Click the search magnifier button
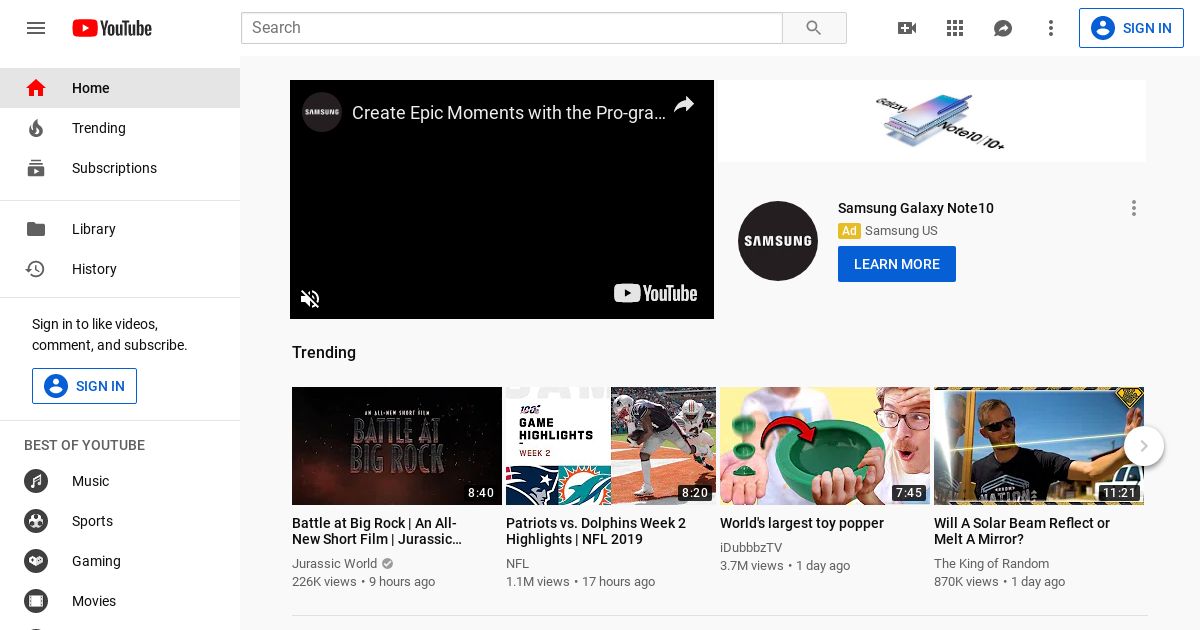1200x630 pixels. click(814, 28)
